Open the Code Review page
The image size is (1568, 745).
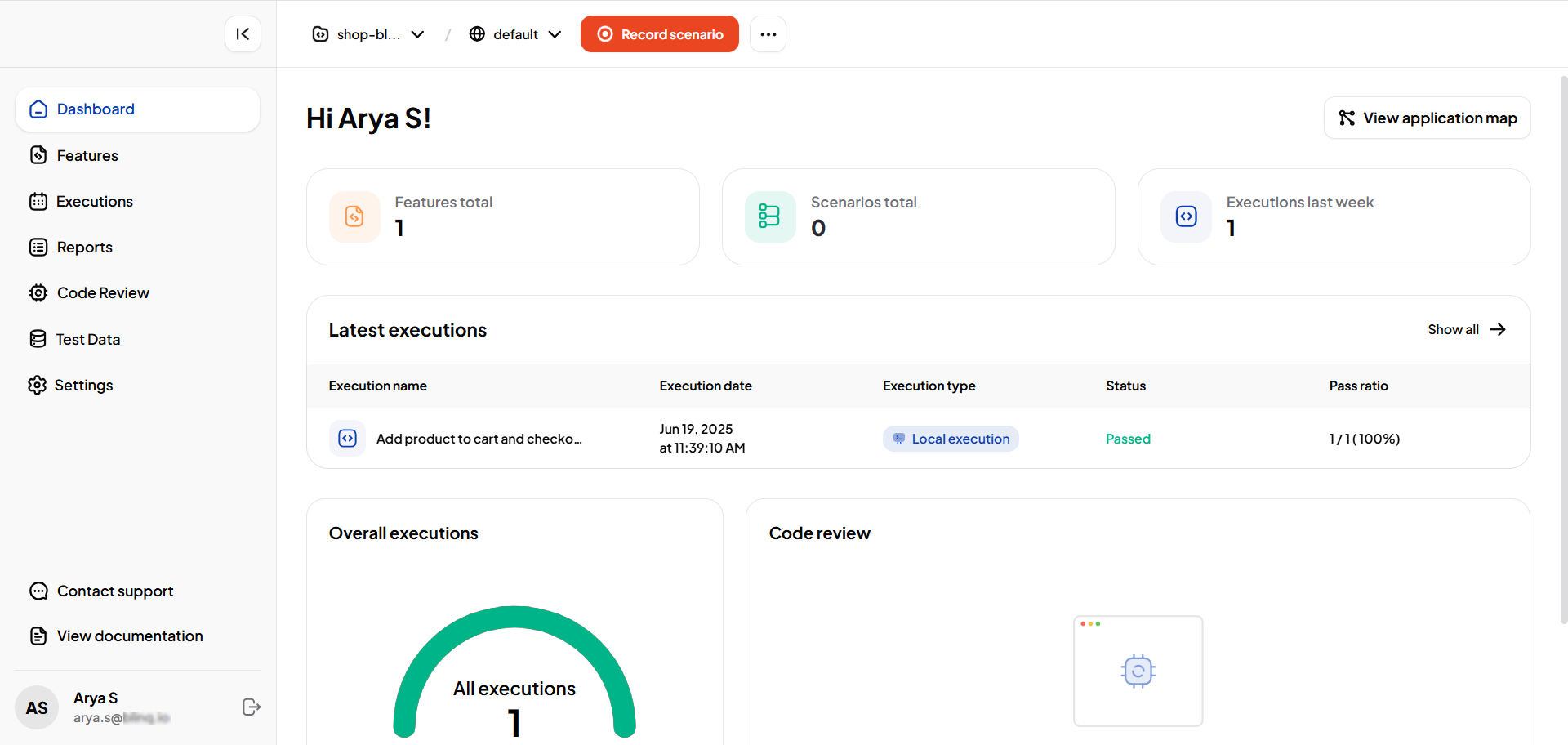tap(103, 293)
